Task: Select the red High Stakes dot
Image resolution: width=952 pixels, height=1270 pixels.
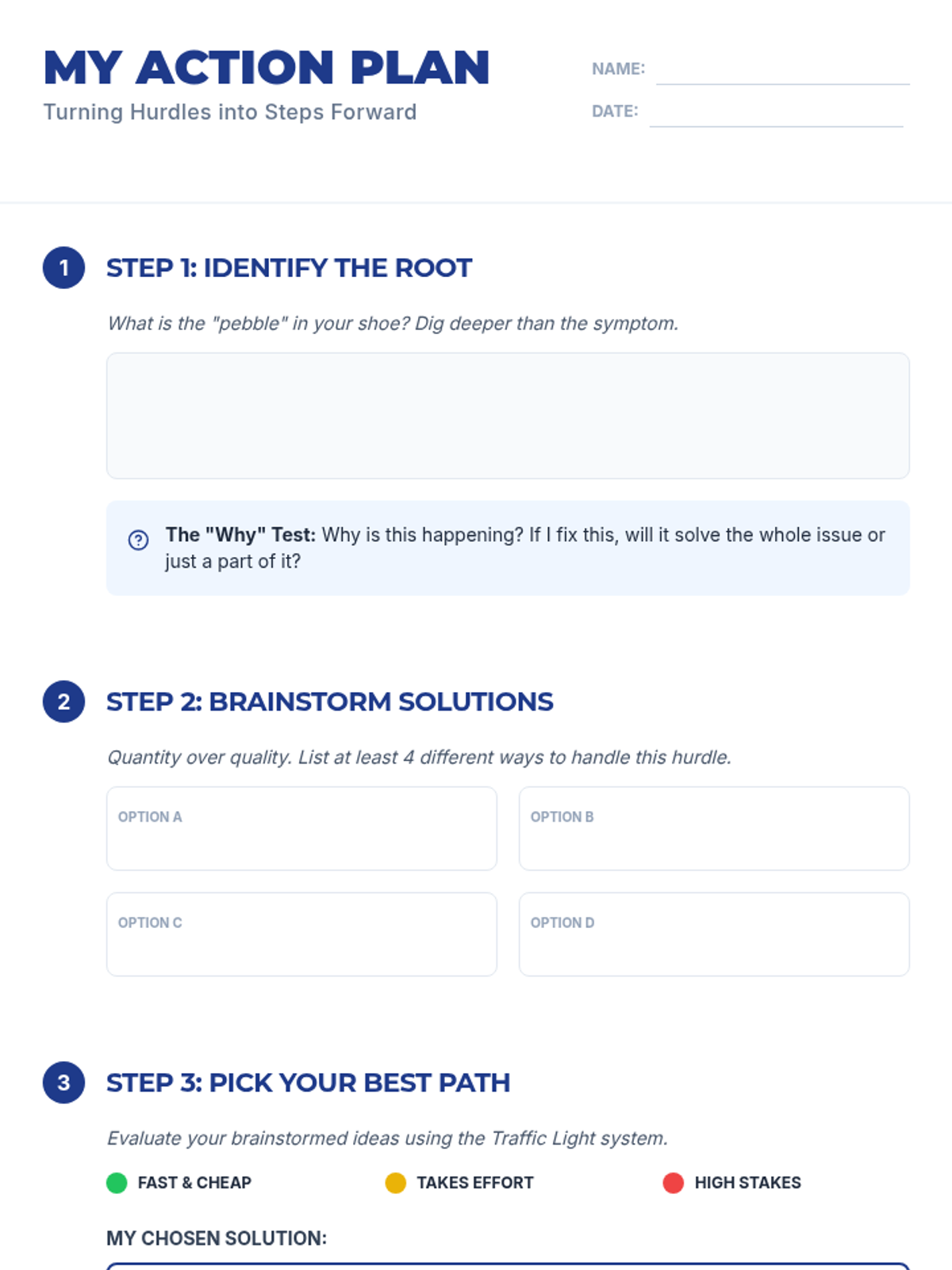Action: click(x=673, y=1183)
